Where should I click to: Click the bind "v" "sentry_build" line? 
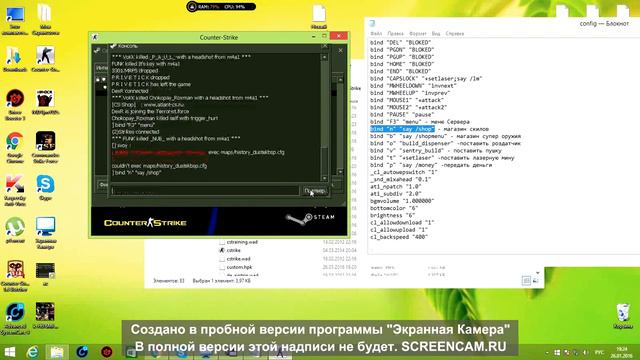coord(437,151)
